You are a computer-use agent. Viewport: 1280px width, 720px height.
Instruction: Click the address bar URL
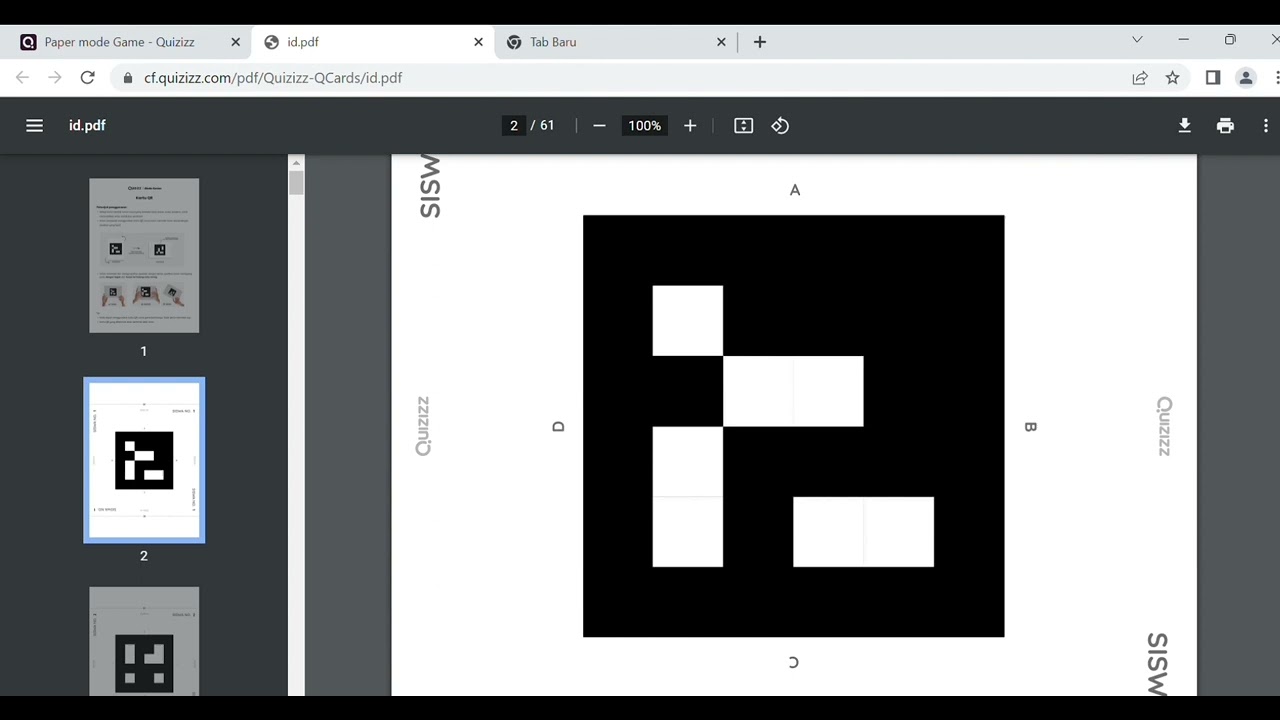click(273, 77)
